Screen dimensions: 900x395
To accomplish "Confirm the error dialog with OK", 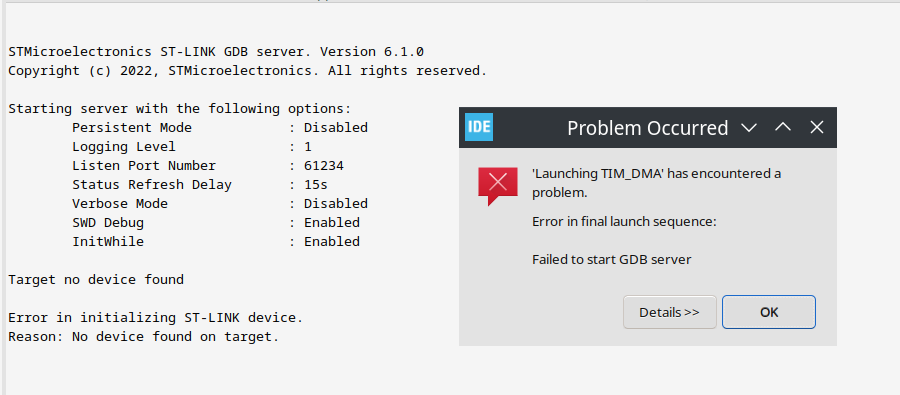I will 769,312.
